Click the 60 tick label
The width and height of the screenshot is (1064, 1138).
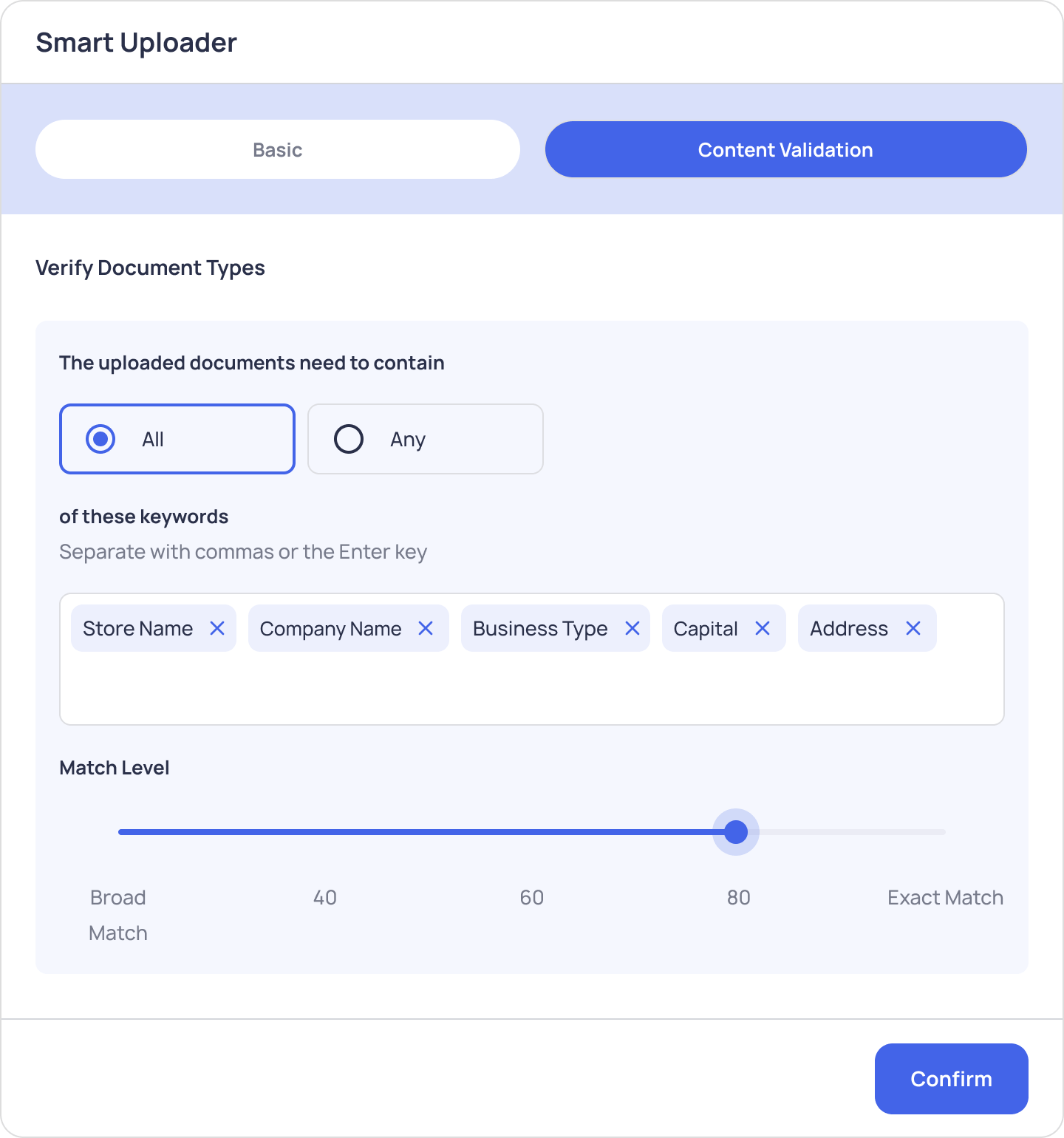531,898
